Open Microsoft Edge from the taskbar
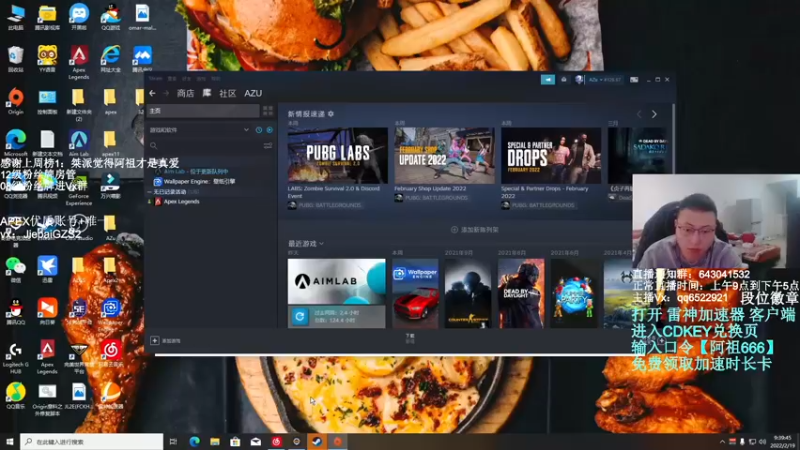The width and height of the screenshot is (800, 450). [194, 441]
